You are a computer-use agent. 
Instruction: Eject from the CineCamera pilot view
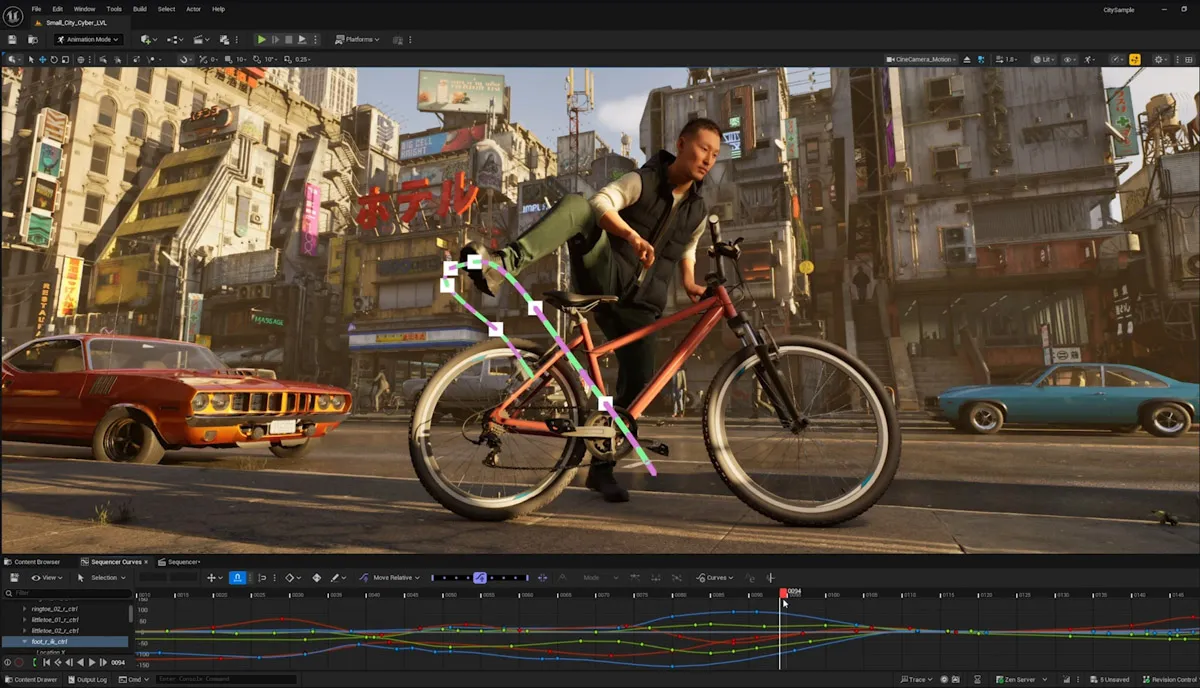coord(967,59)
